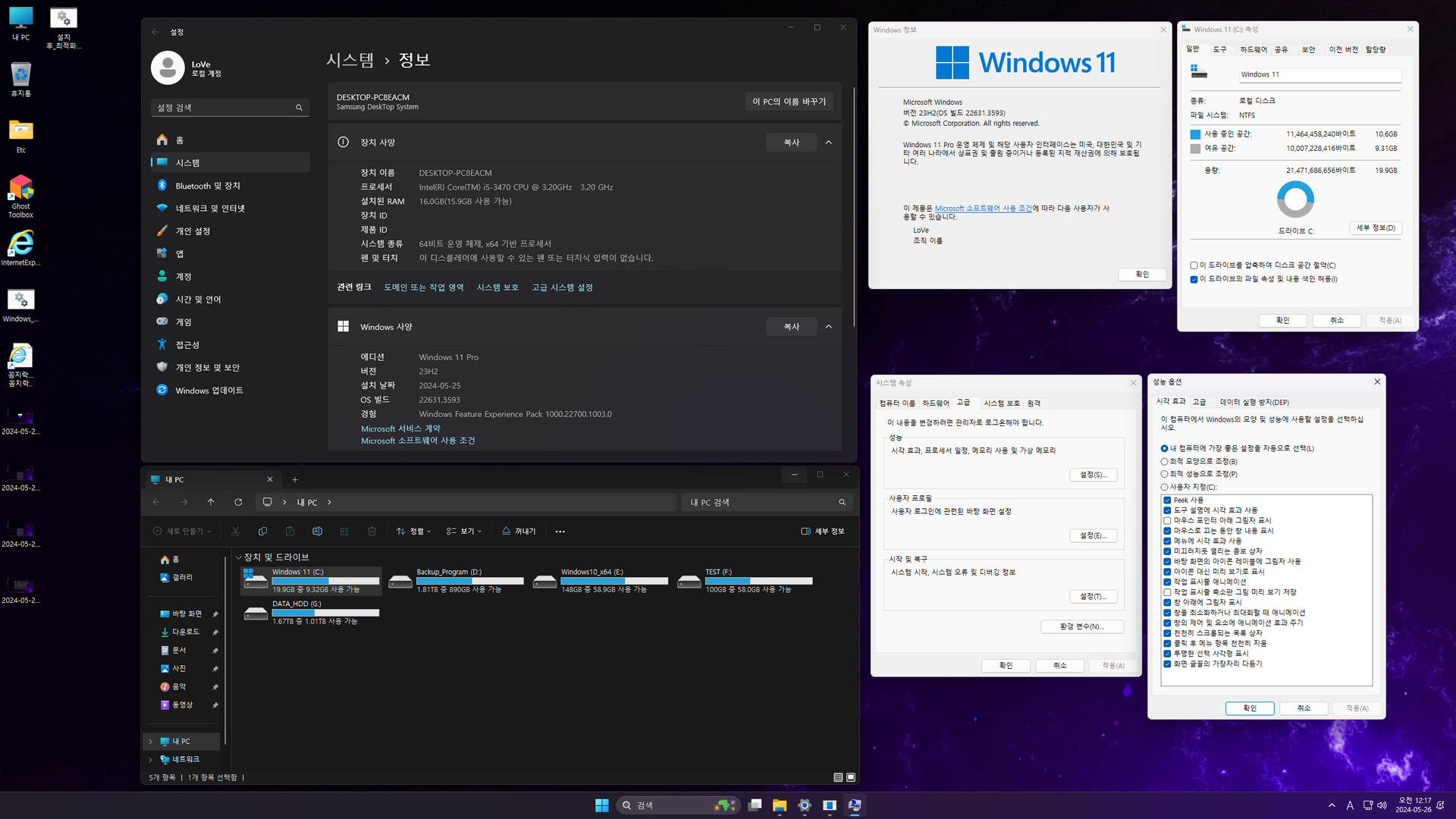This screenshot has height=819, width=1456.
Task: Switch to the Security tab in drive properties
Action: 1308,50
